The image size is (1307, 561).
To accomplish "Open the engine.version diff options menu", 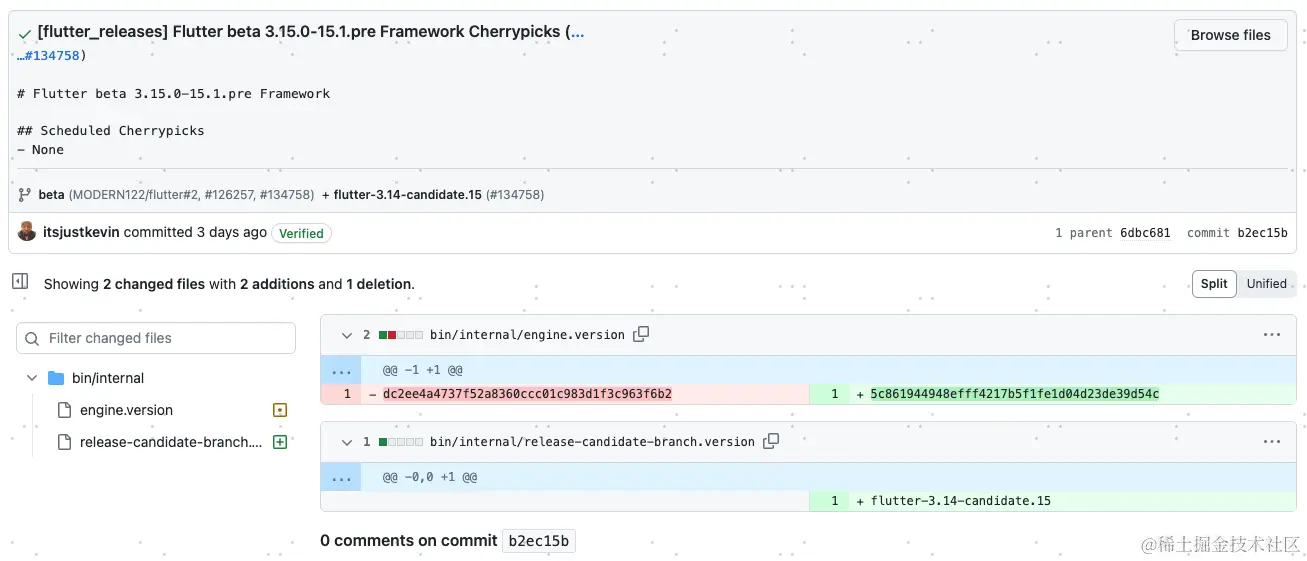I will [1271, 335].
